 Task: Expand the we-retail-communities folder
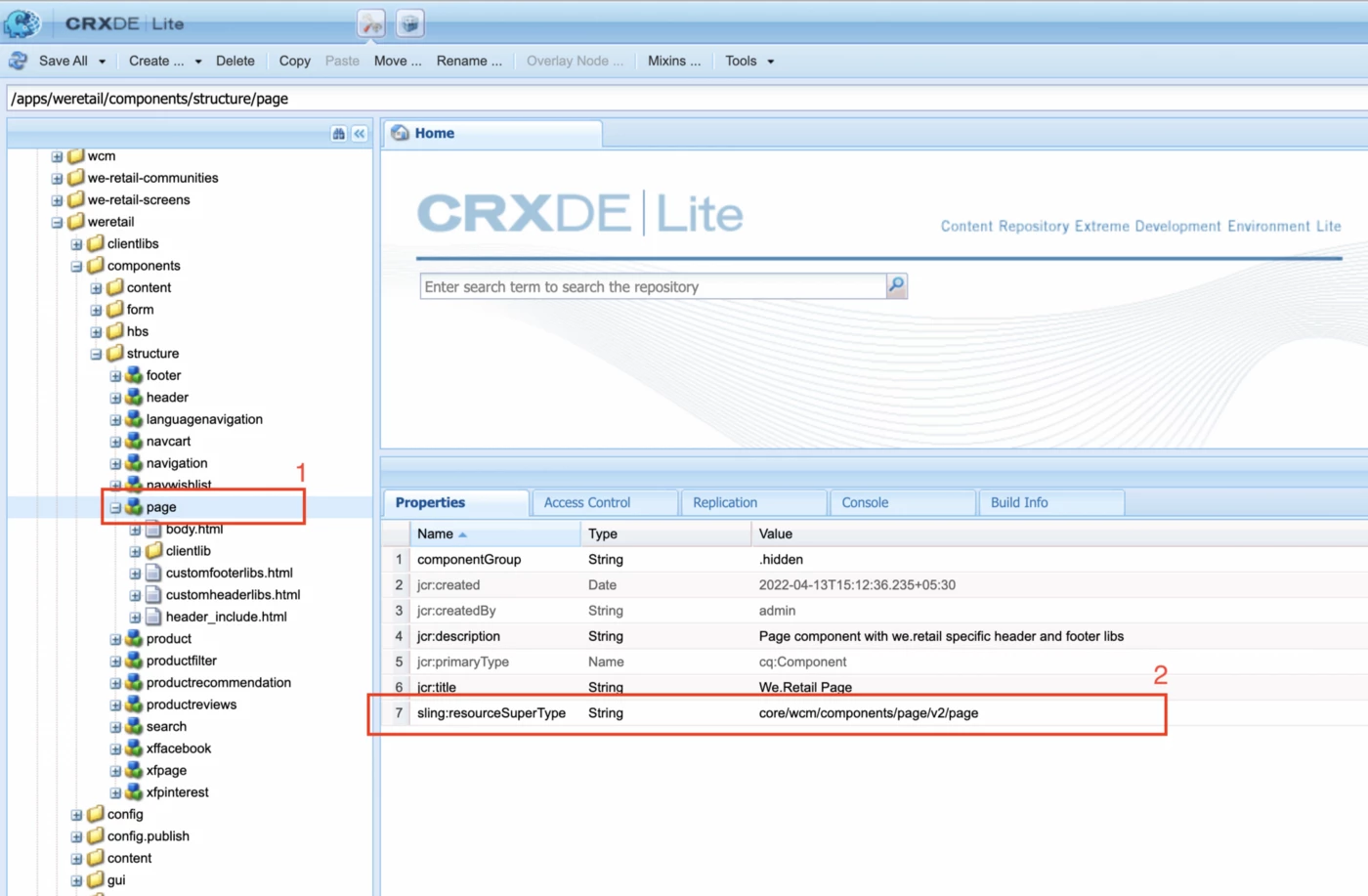tap(57, 179)
